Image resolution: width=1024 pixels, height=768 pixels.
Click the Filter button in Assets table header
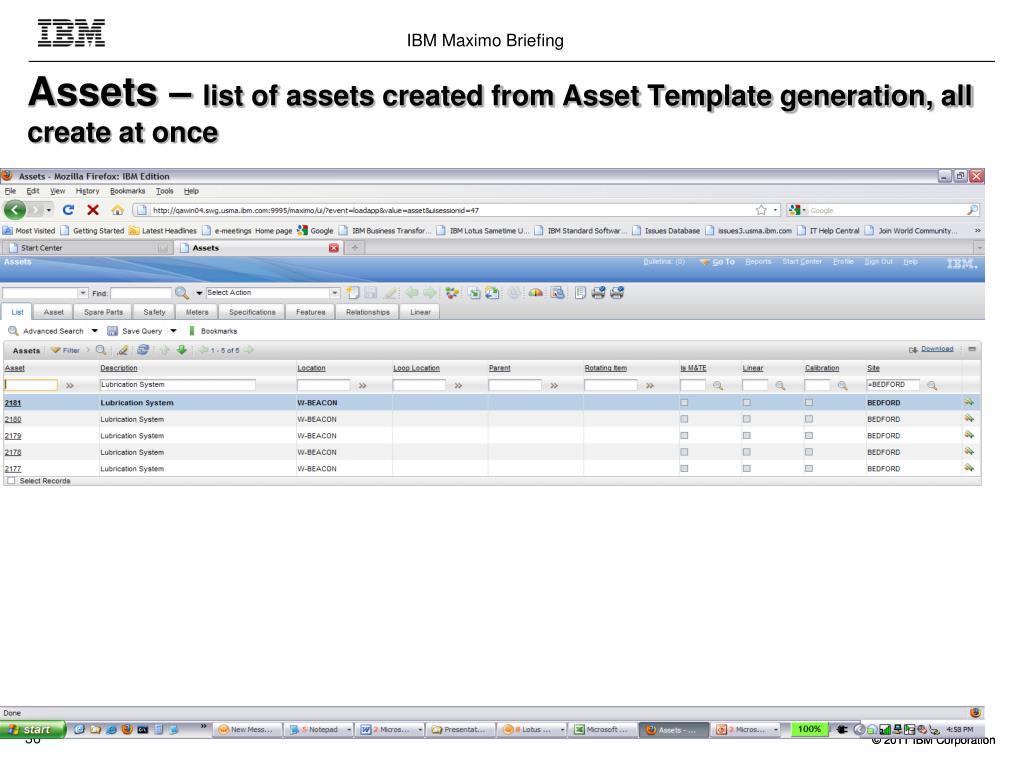click(x=65, y=350)
